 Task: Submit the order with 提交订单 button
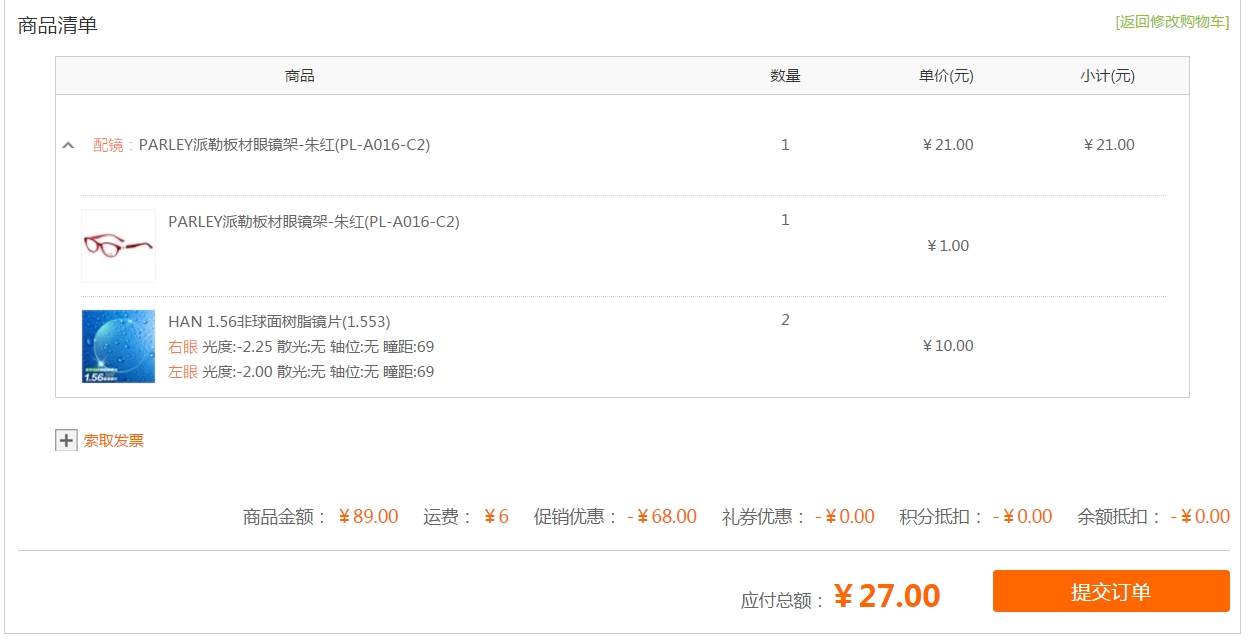(1111, 591)
